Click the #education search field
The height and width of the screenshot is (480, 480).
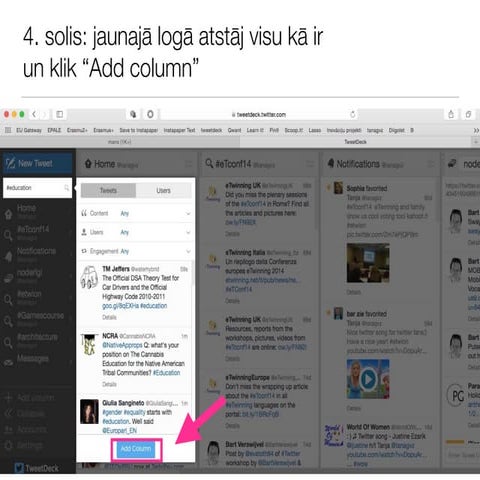point(37,188)
